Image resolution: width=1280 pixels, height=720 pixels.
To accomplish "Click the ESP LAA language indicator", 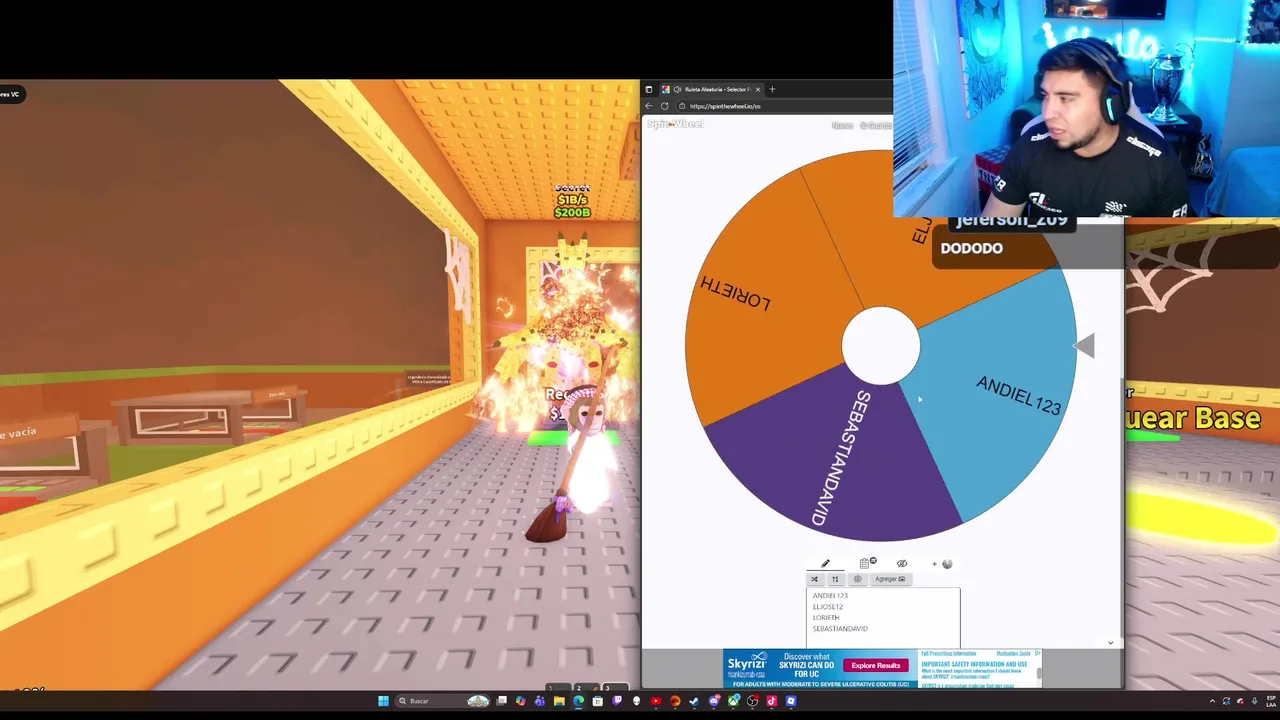I will [x=1272, y=699].
